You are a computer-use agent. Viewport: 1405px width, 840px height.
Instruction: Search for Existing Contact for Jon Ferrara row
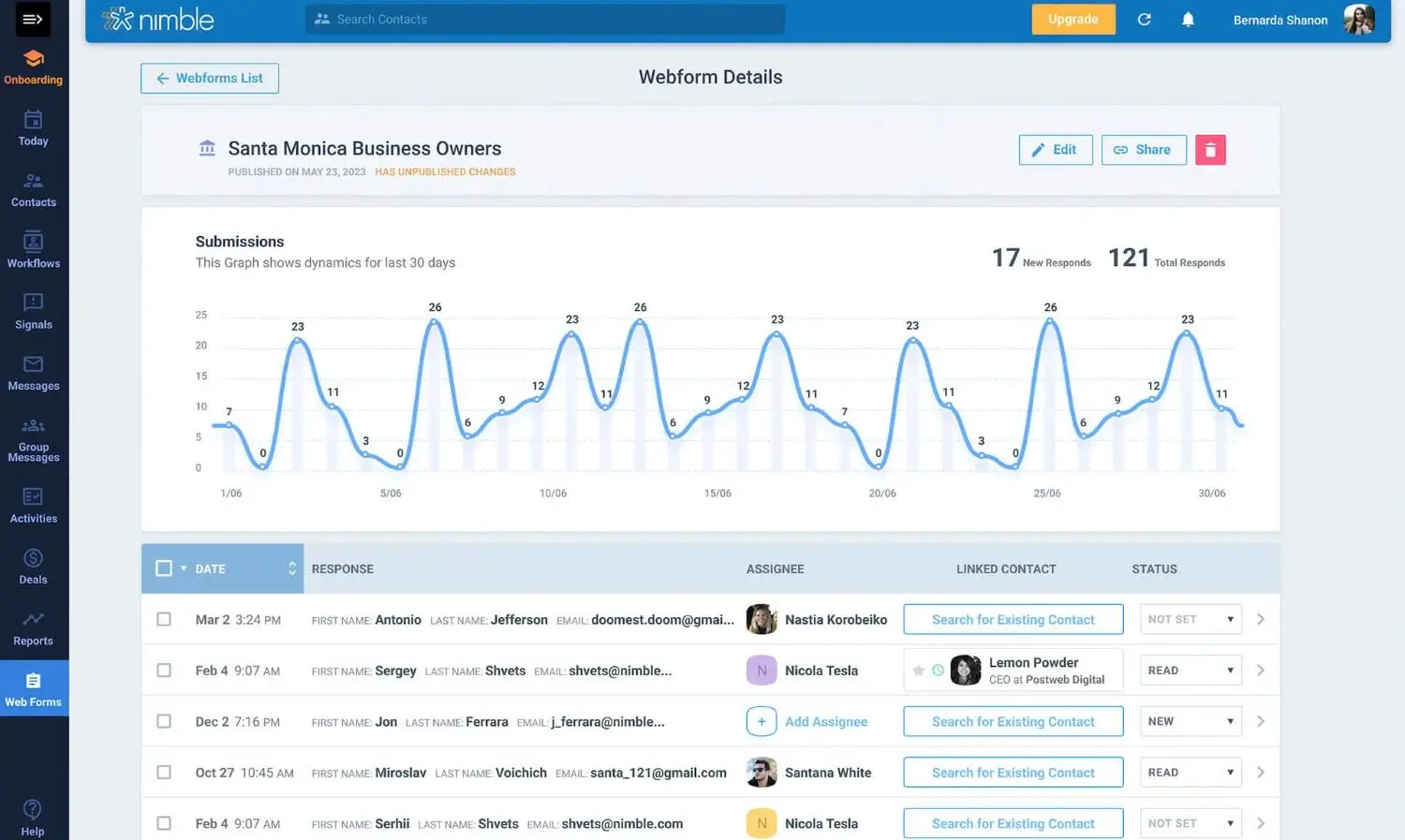click(1013, 722)
